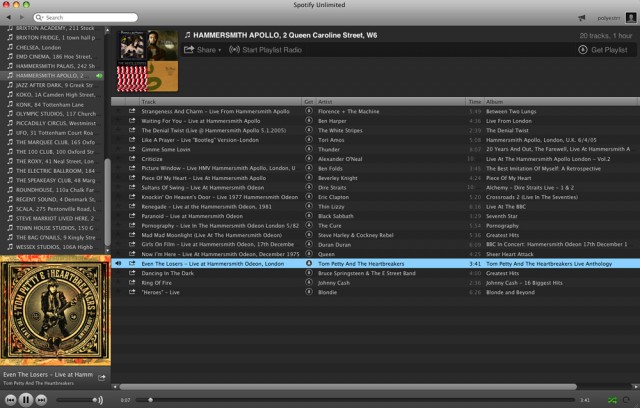Click the Get icon for The White Stripes
Viewport: 640px width, 408px height.
coord(309,130)
